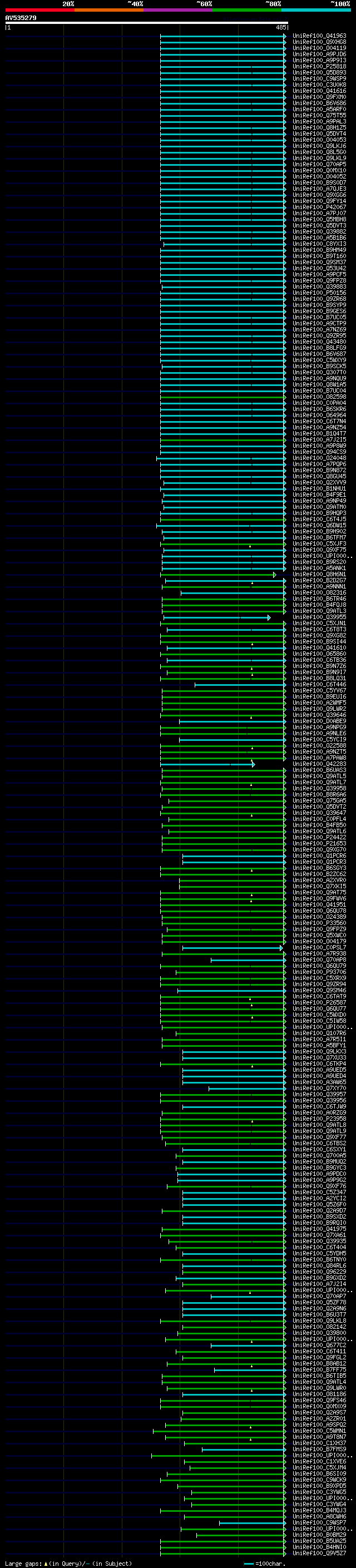Viewport: 356px width, 1568px height.
Task: Select the UniRef100_B9N7Z6 label
Action: (319, 666)
